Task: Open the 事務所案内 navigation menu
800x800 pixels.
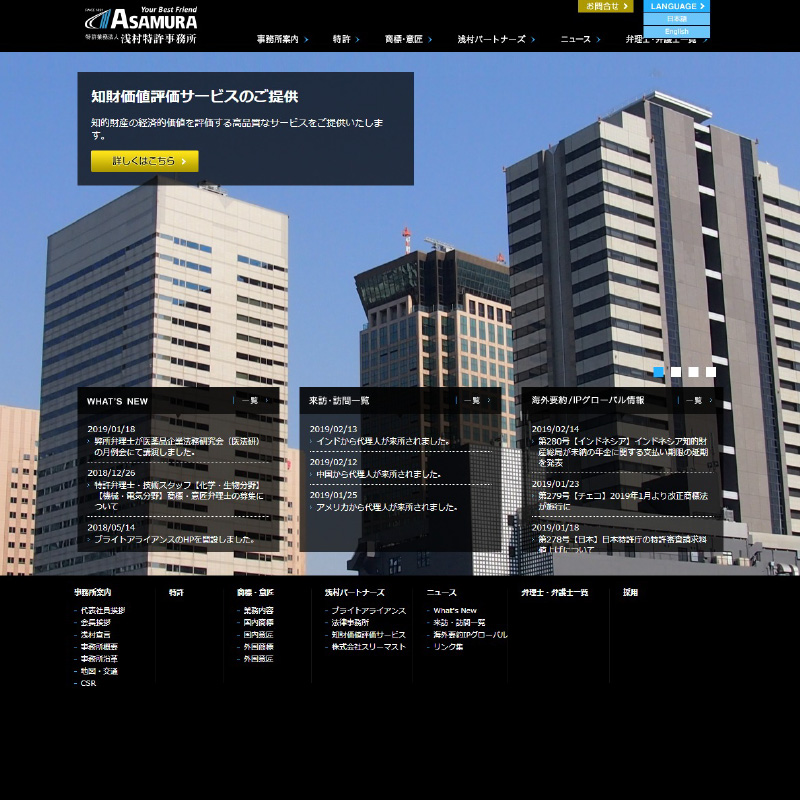Action: (x=281, y=40)
